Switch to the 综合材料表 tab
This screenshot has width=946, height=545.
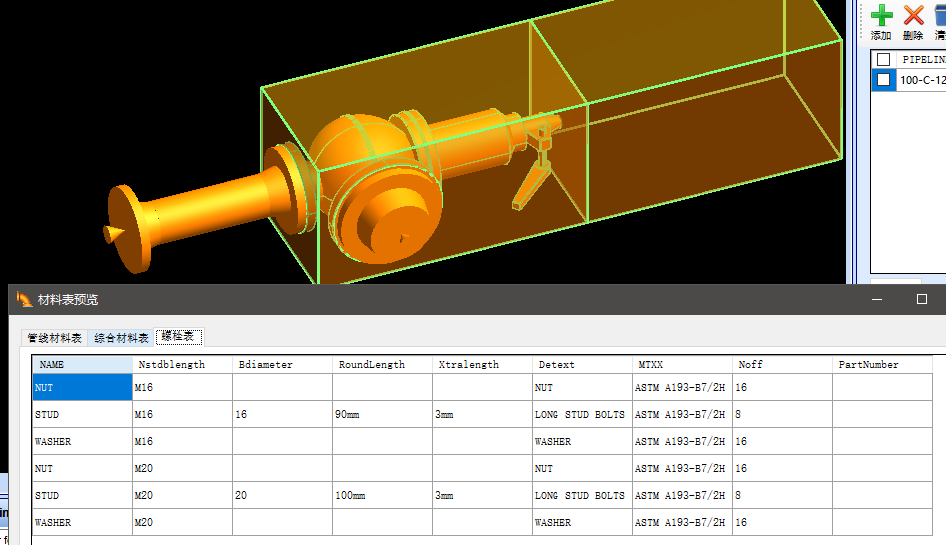[x=121, y=338]
